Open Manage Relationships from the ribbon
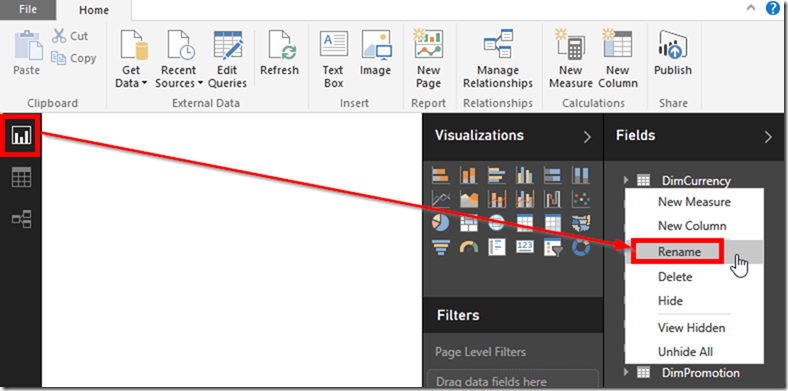Screen dimensions: 788x391 tap(498, 59)
